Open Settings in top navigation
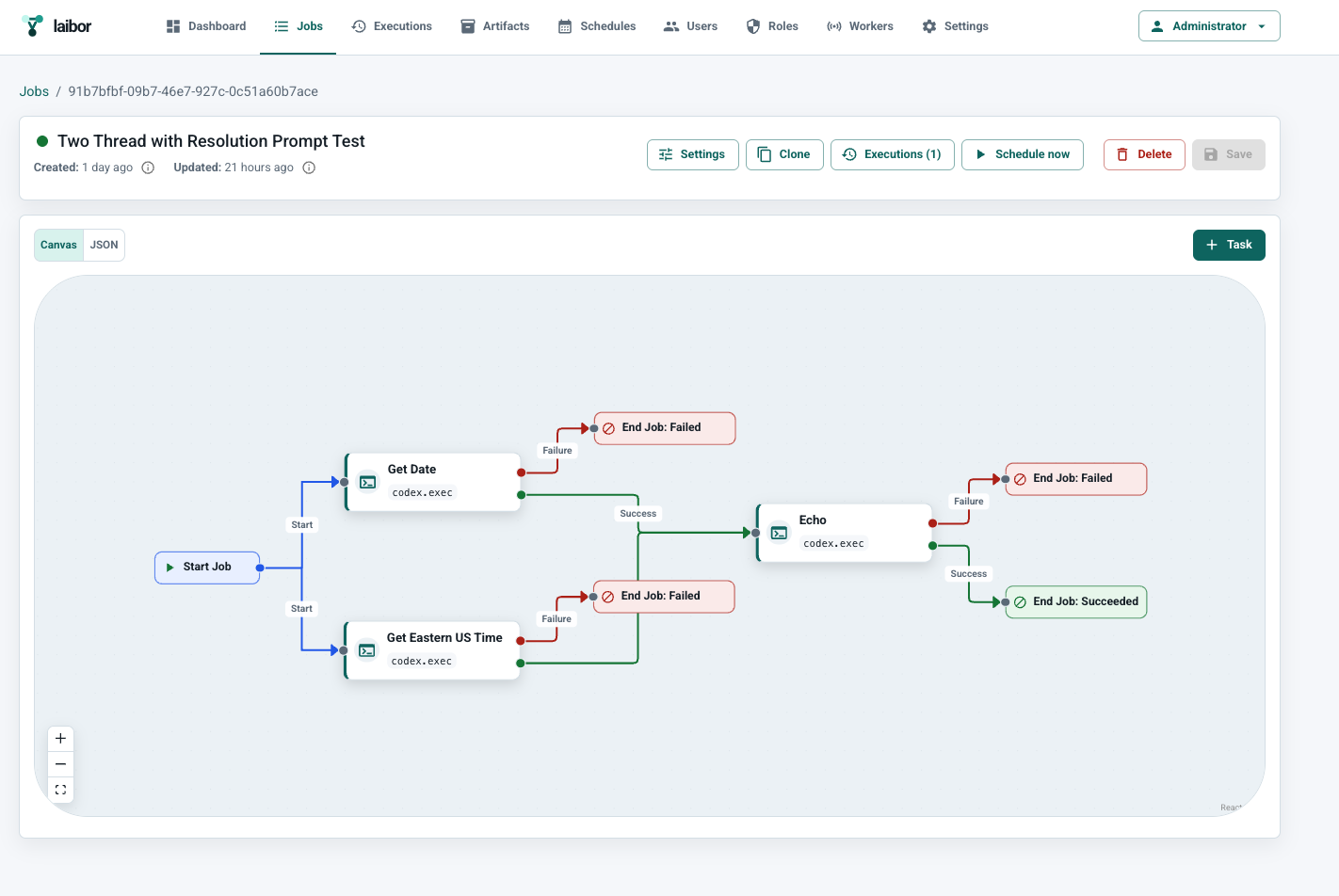The image size is (1339, 896). [955, 26]
